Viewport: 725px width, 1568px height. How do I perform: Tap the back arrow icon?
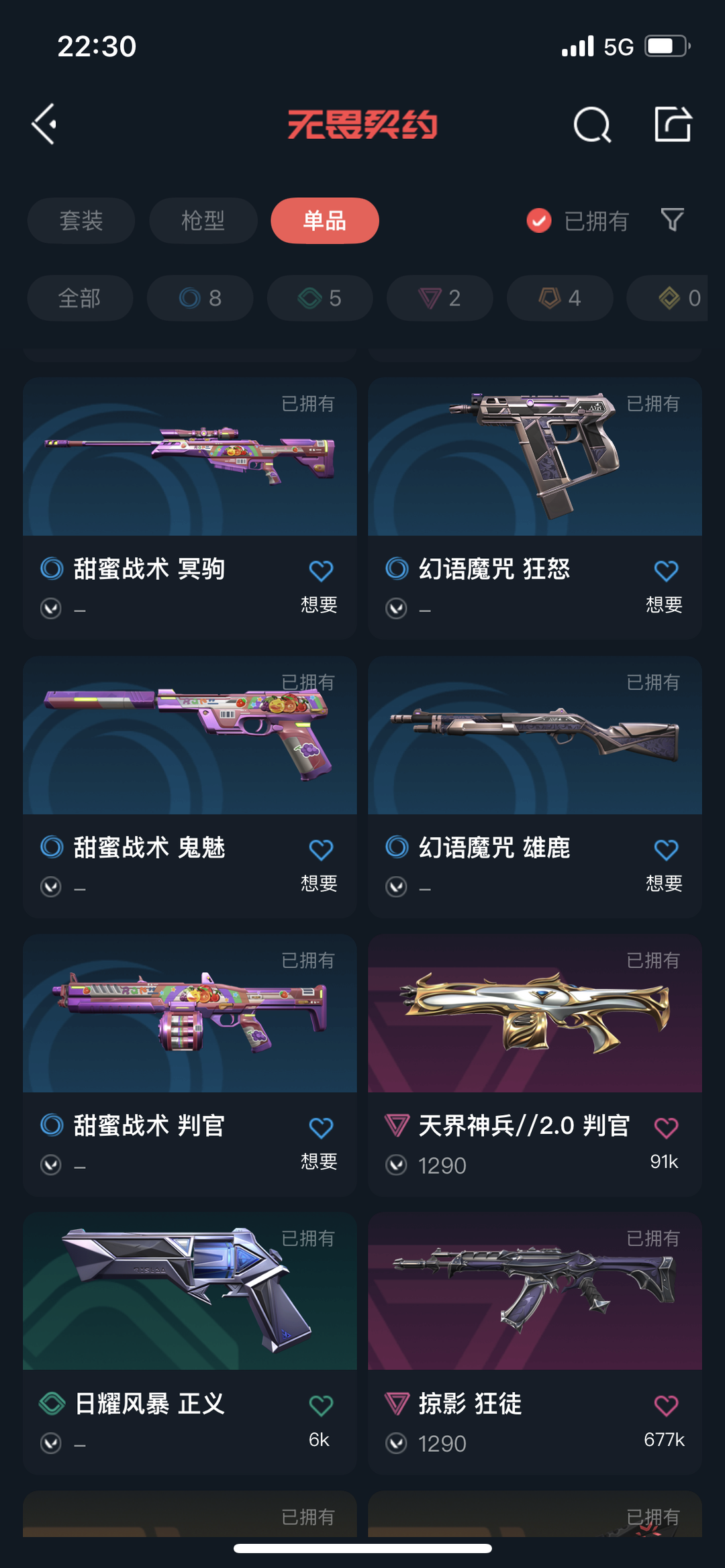(44, 124)
